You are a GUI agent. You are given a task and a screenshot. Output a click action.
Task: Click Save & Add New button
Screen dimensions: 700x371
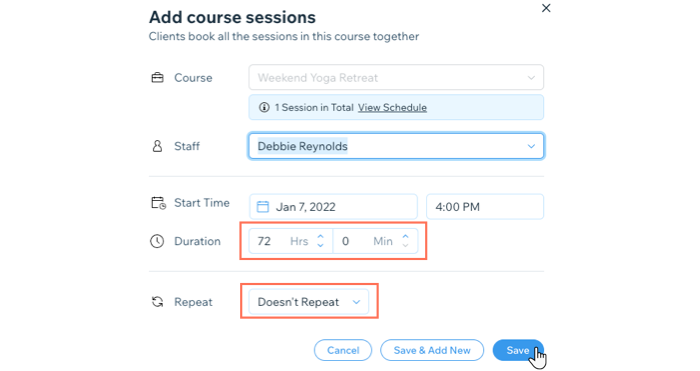pos(432,350)
